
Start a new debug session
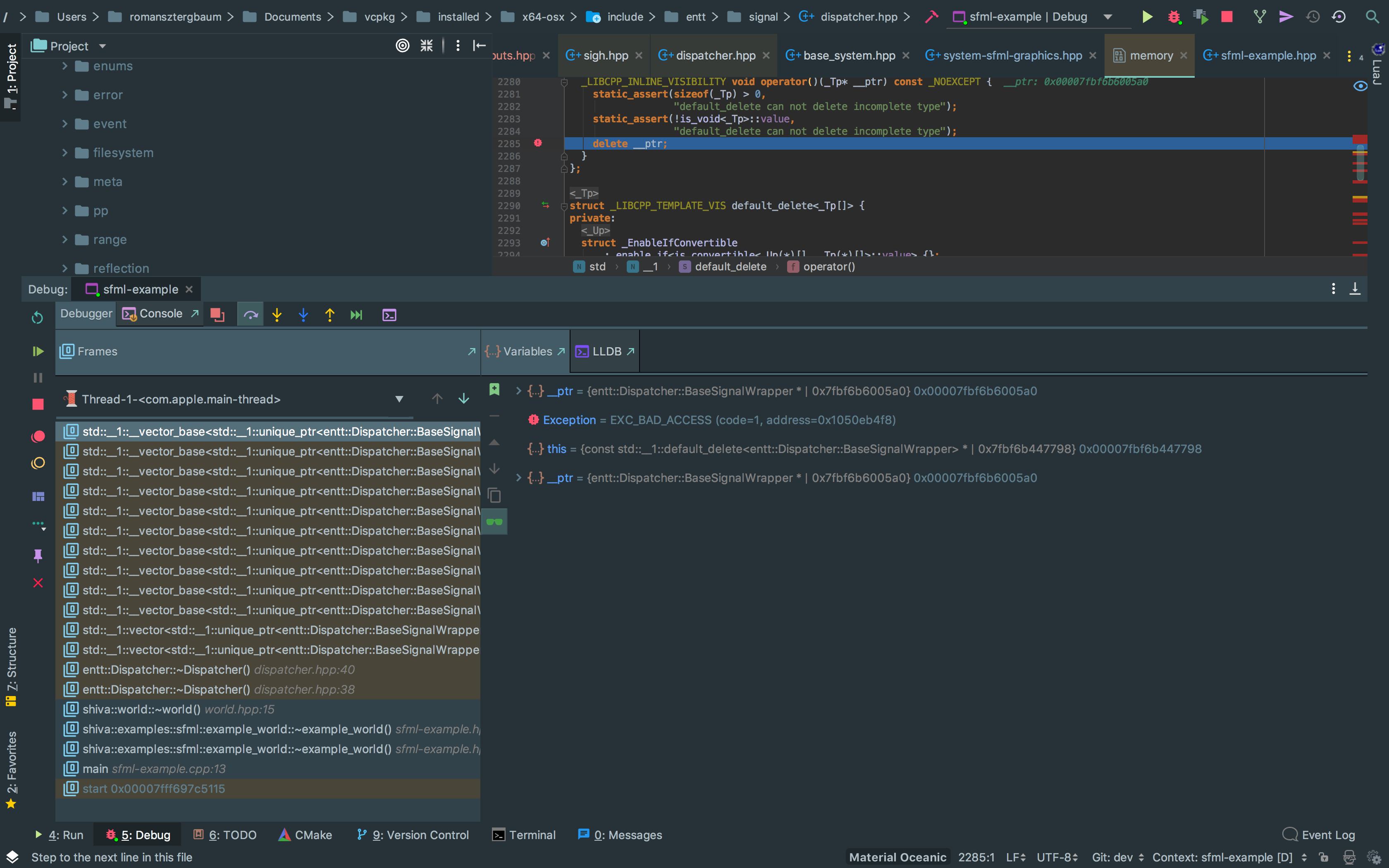(x=1174, y=17)
